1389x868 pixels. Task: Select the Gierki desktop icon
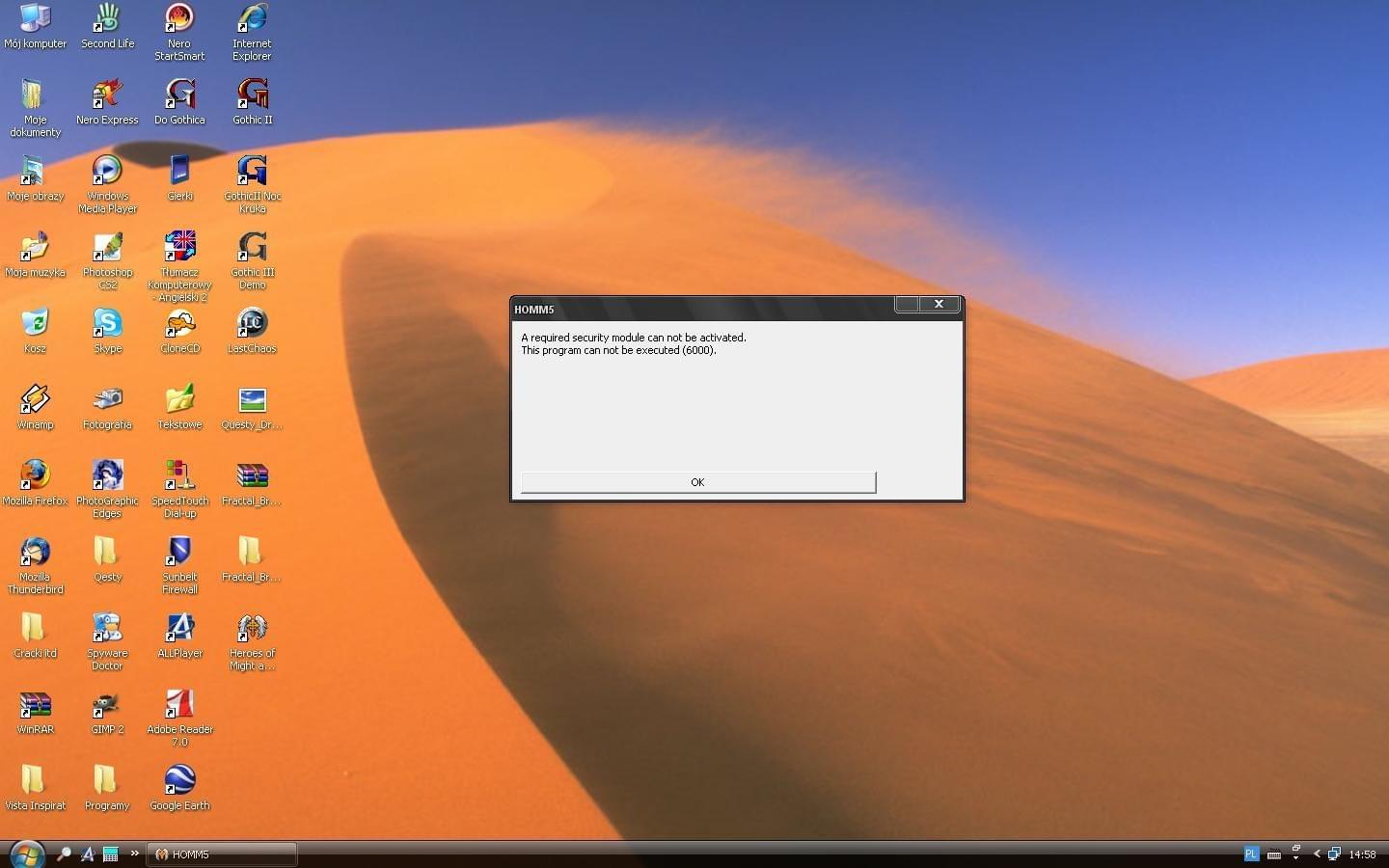click(179, 177)
